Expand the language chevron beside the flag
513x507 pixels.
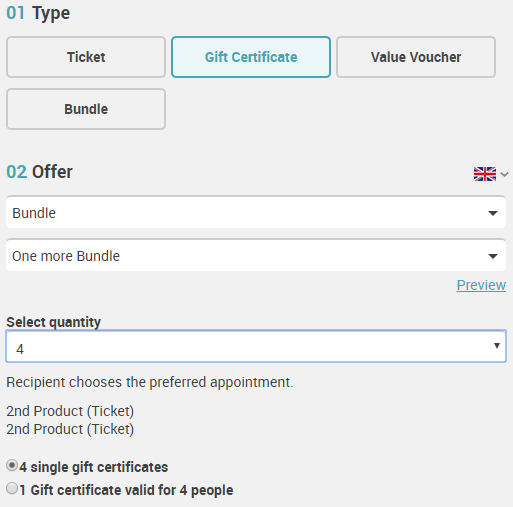504,174
